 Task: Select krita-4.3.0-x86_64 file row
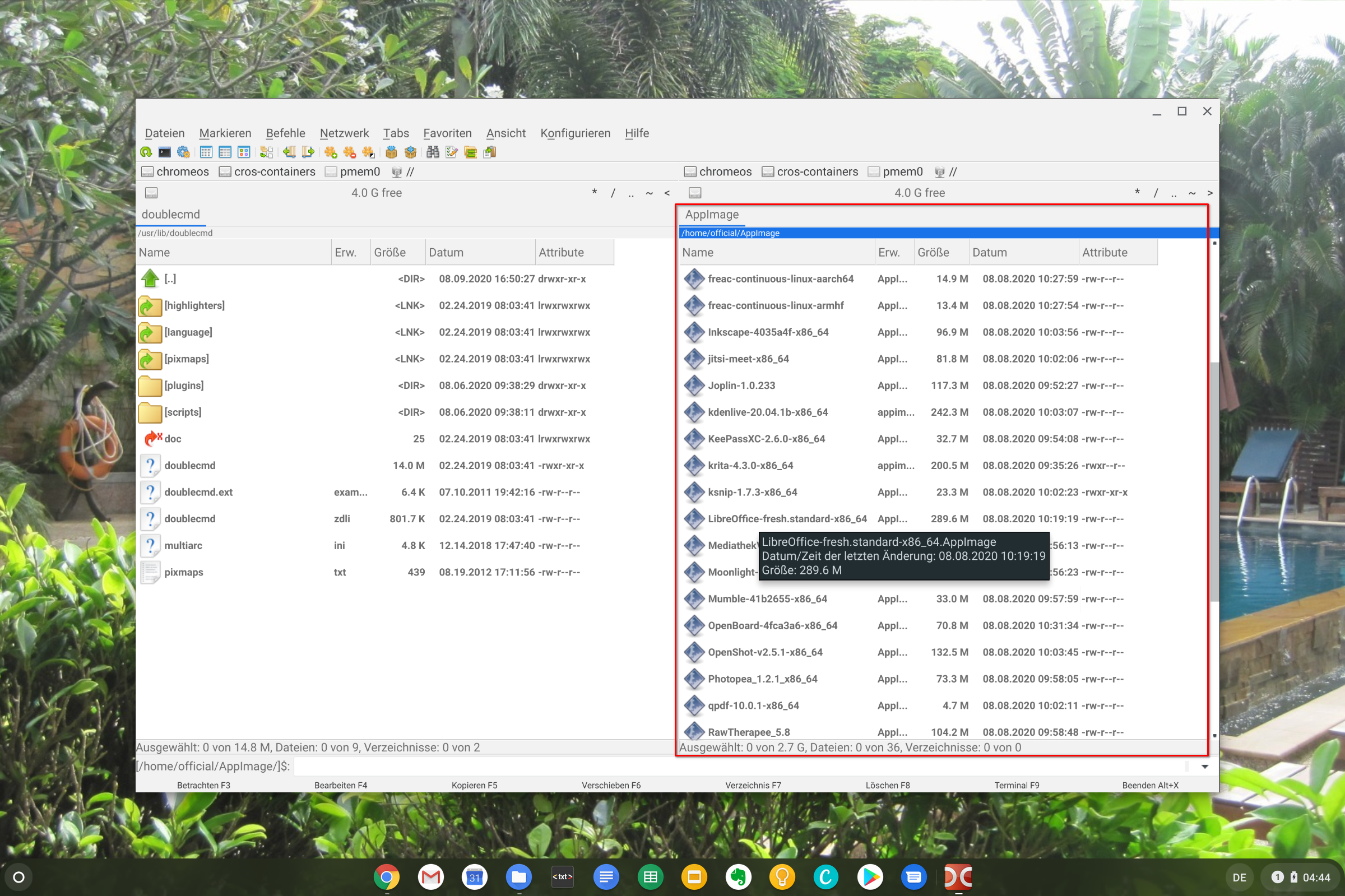pos(918,465)
